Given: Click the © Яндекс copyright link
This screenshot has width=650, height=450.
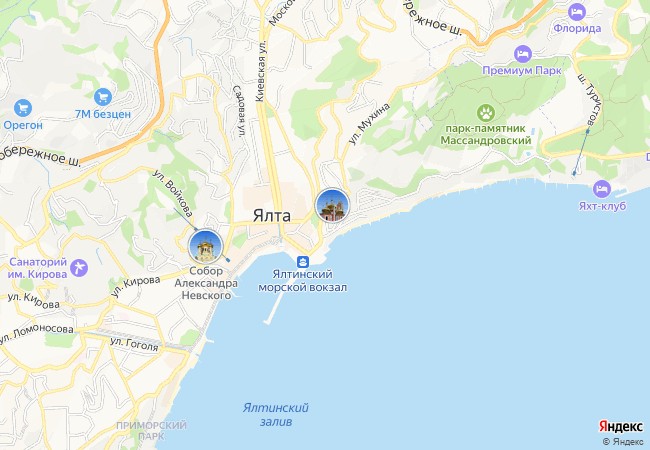Looking at the screenshot, I should [x=623, y=442].
